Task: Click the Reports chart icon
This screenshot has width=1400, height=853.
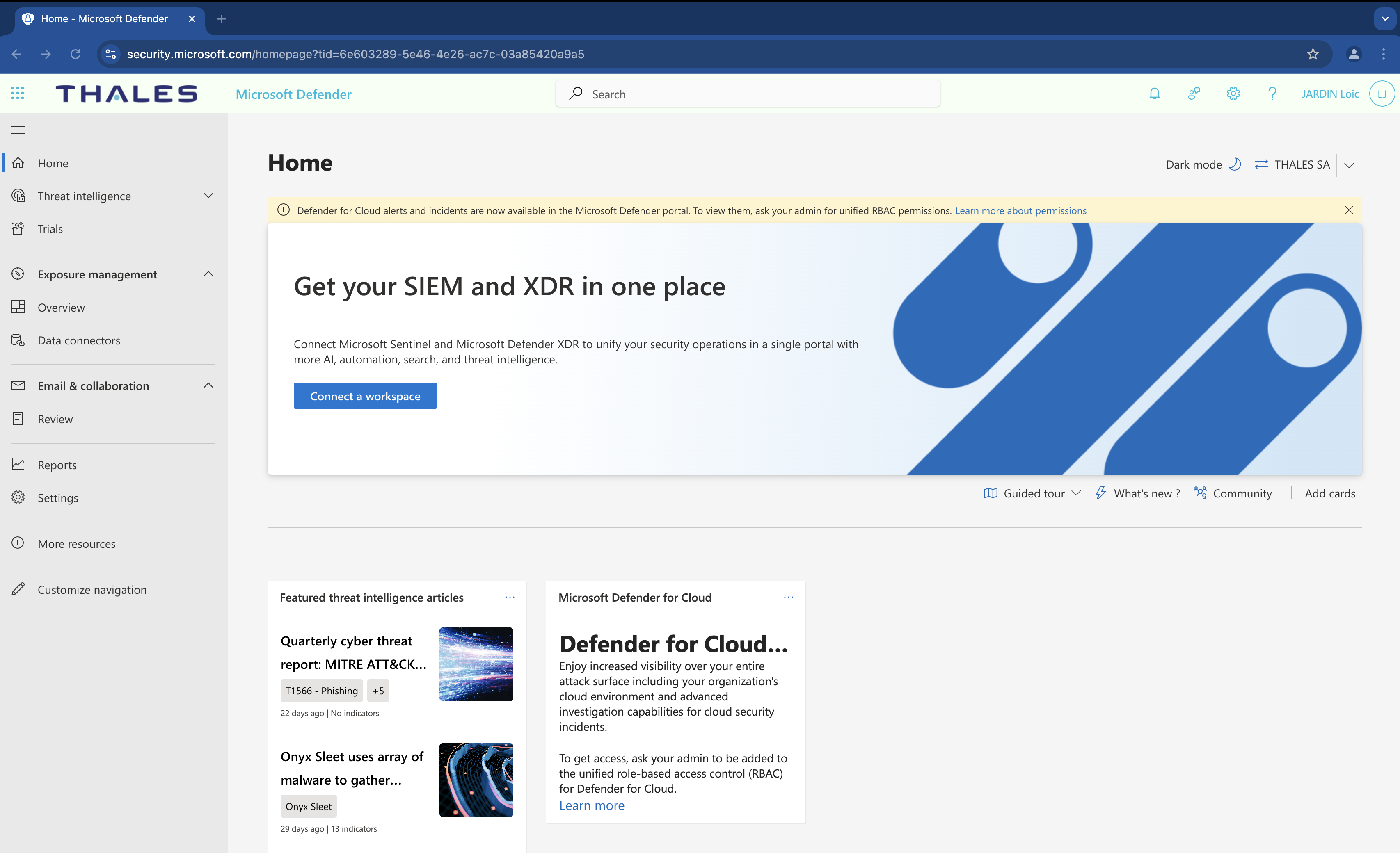Action: click(18, 465)
